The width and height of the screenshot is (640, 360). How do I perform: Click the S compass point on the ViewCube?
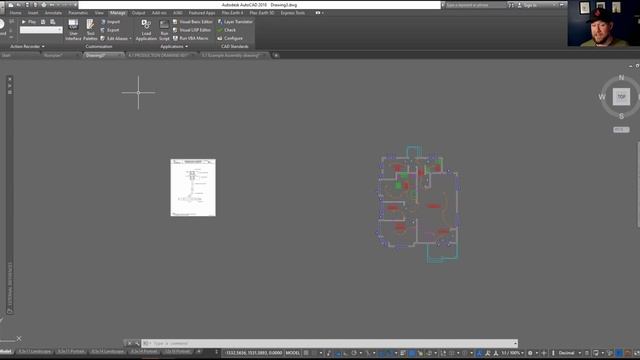tap(621, 116)
